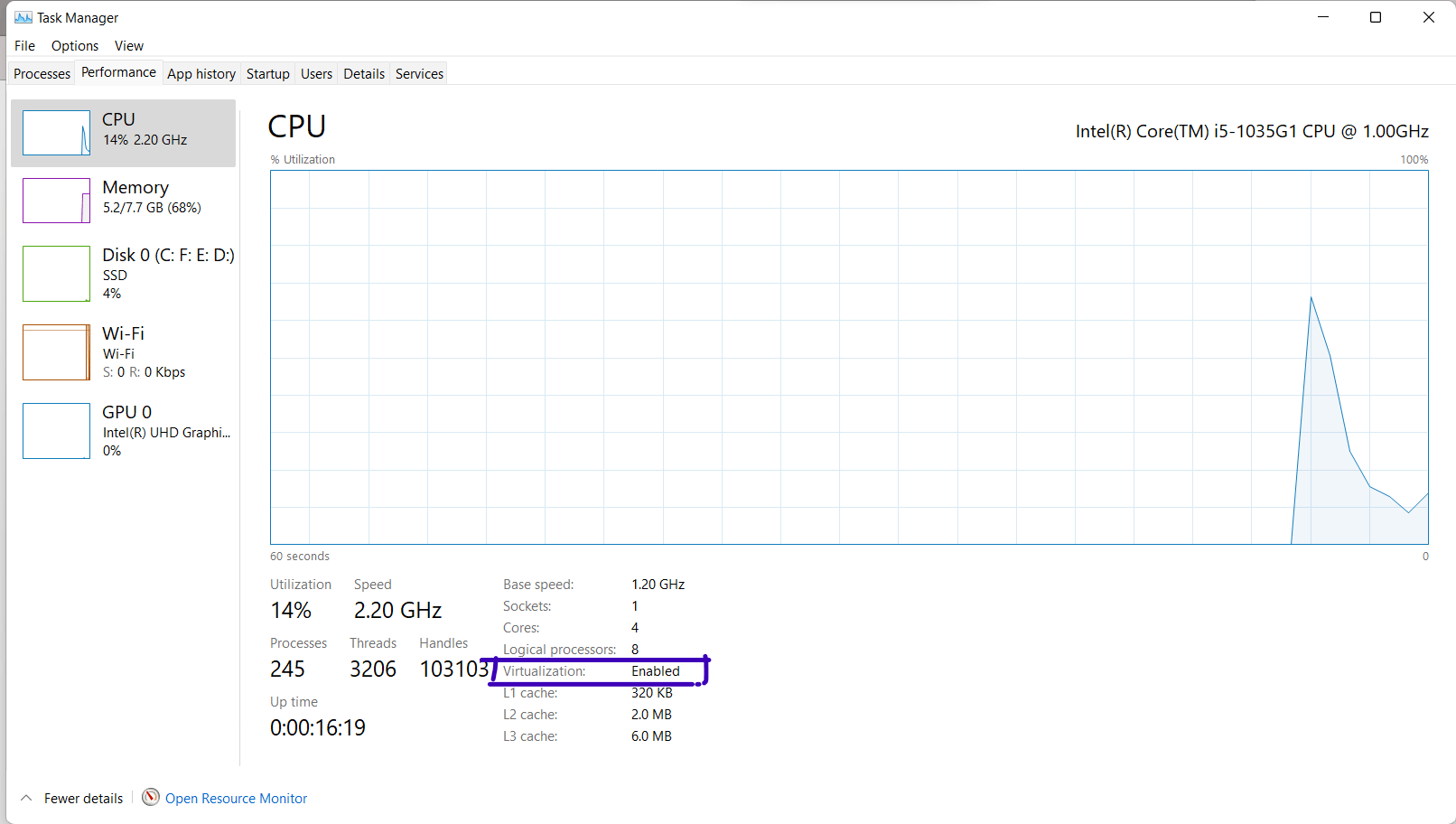This screenshot has width=1456, height=824.
Task: Open the File menu
Action: [x=25, y=46]
